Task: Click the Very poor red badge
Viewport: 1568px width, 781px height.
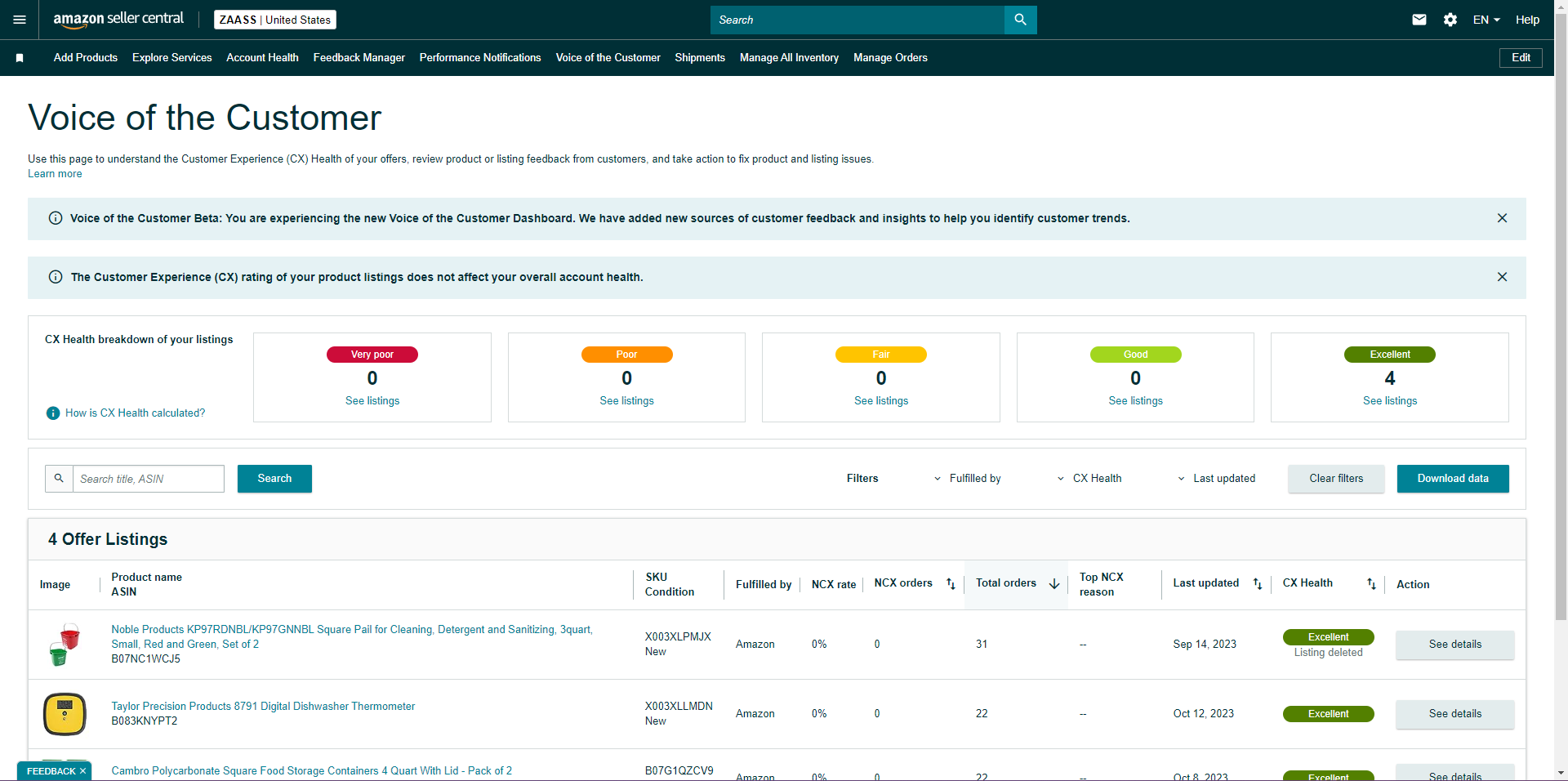Action: (x=372, y=355)
